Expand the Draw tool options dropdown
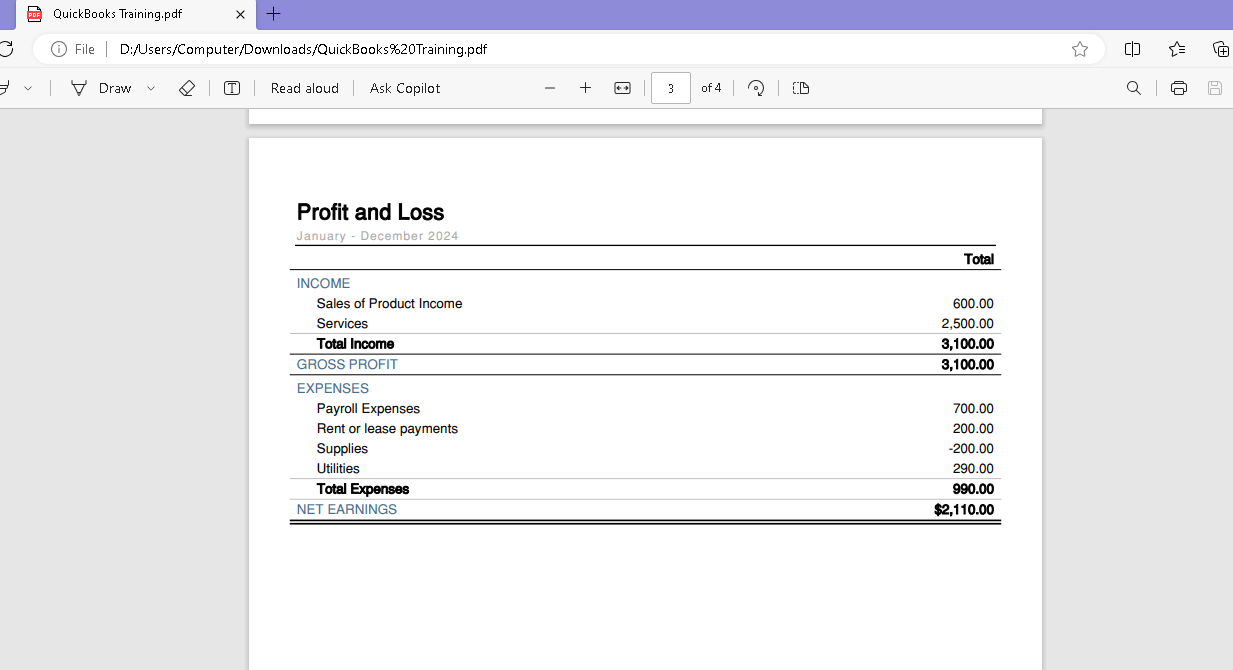Screen dimensions: 1233x670 click(x=151, y=88)
